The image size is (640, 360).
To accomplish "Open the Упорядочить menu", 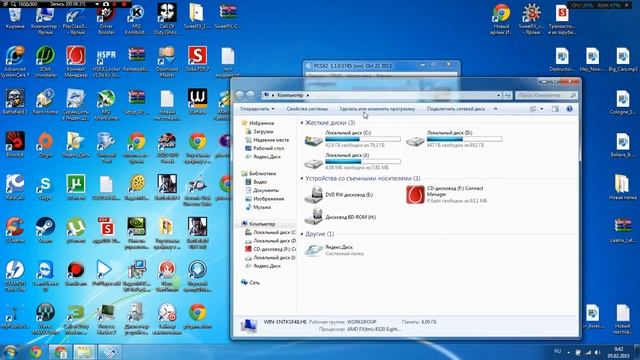I will (x=257, y=109).
